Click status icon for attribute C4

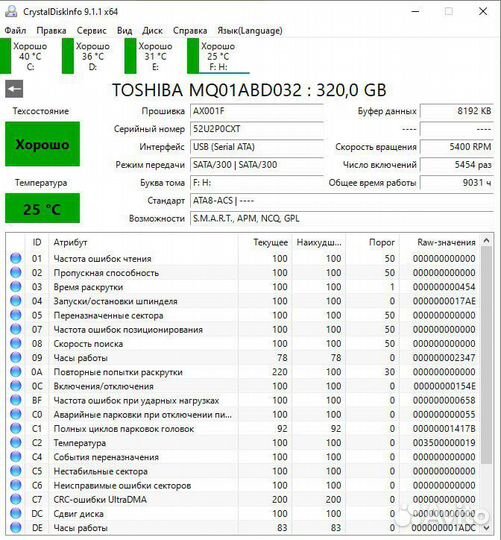tap(15, 457)
